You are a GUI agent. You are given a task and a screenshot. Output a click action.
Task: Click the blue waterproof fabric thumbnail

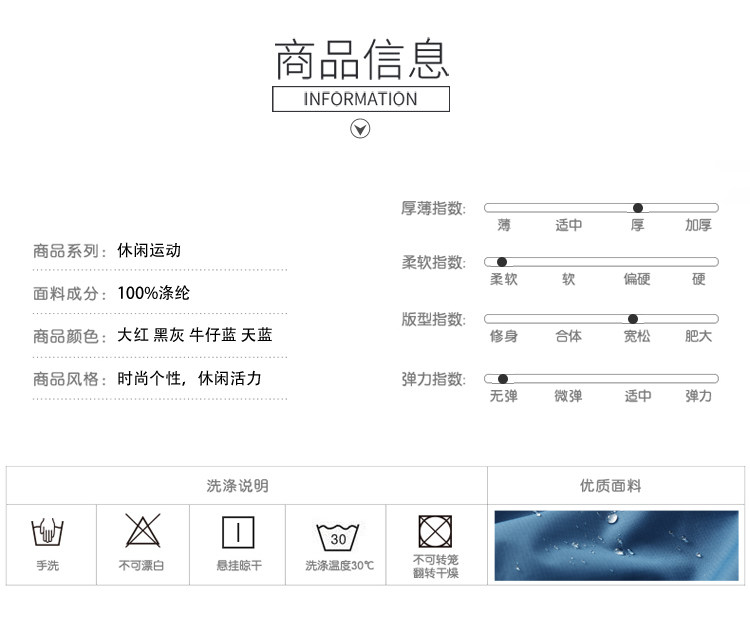[616, 545]
